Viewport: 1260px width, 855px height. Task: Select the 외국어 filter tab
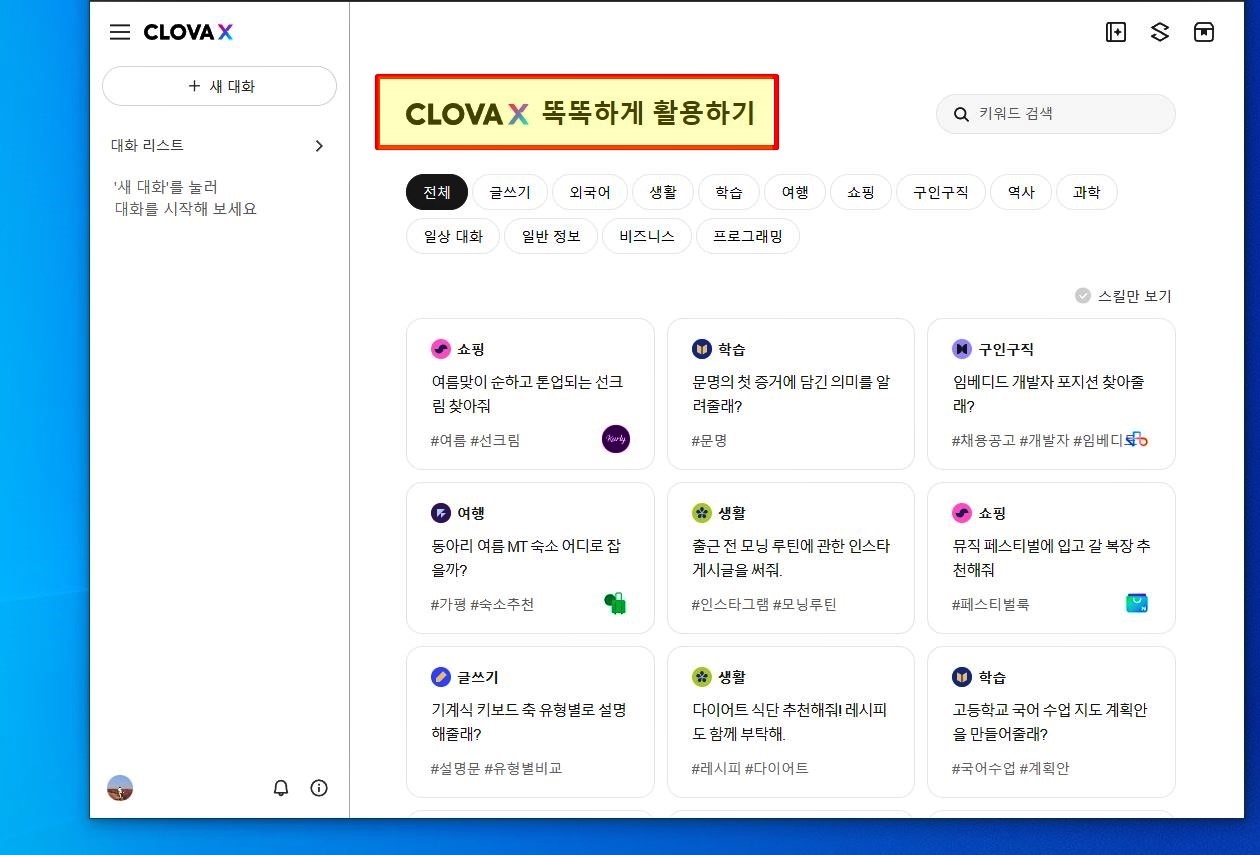[590, 192]
